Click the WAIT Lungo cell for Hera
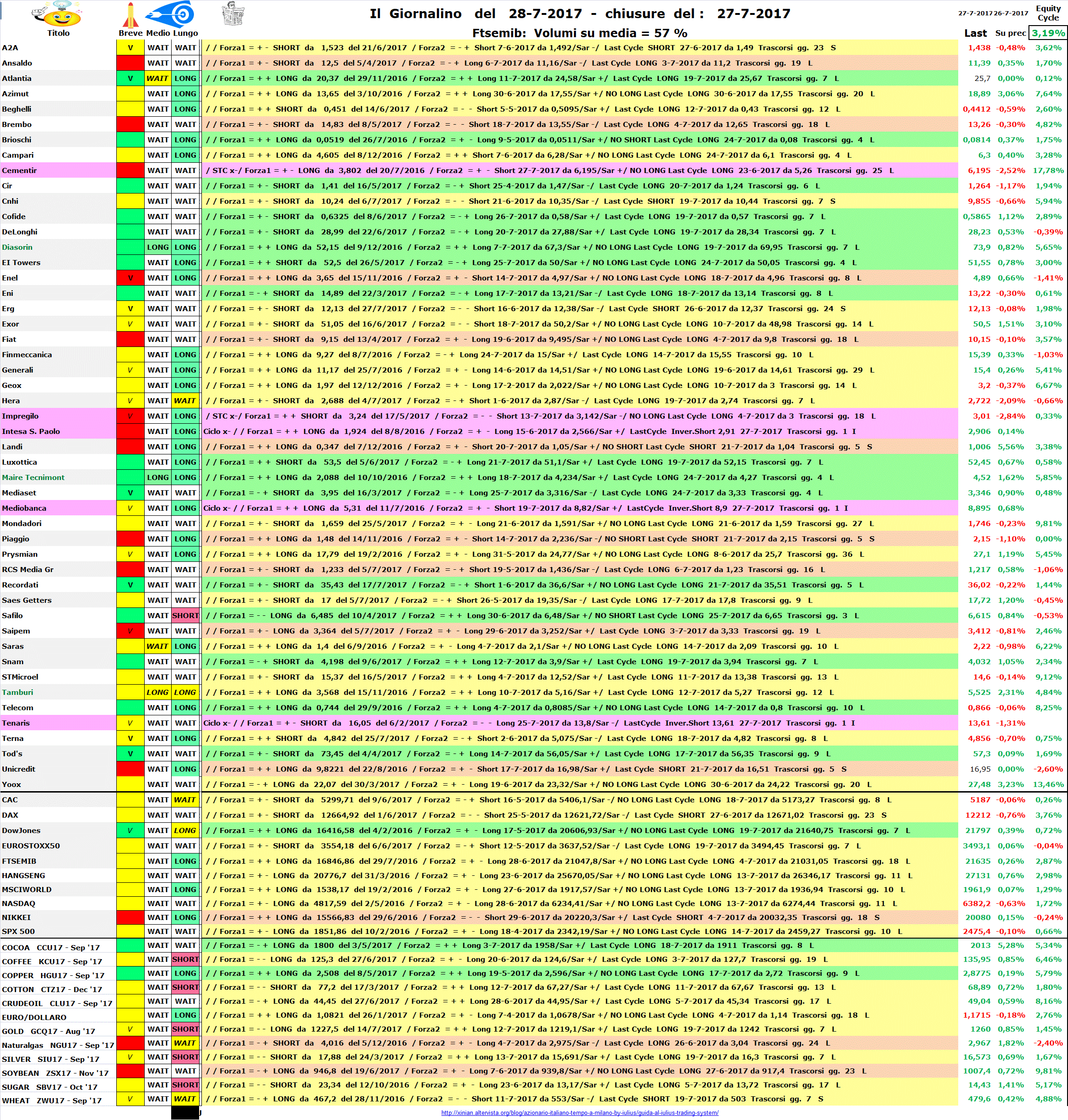1068x1120 pixels. coord(186,401)
